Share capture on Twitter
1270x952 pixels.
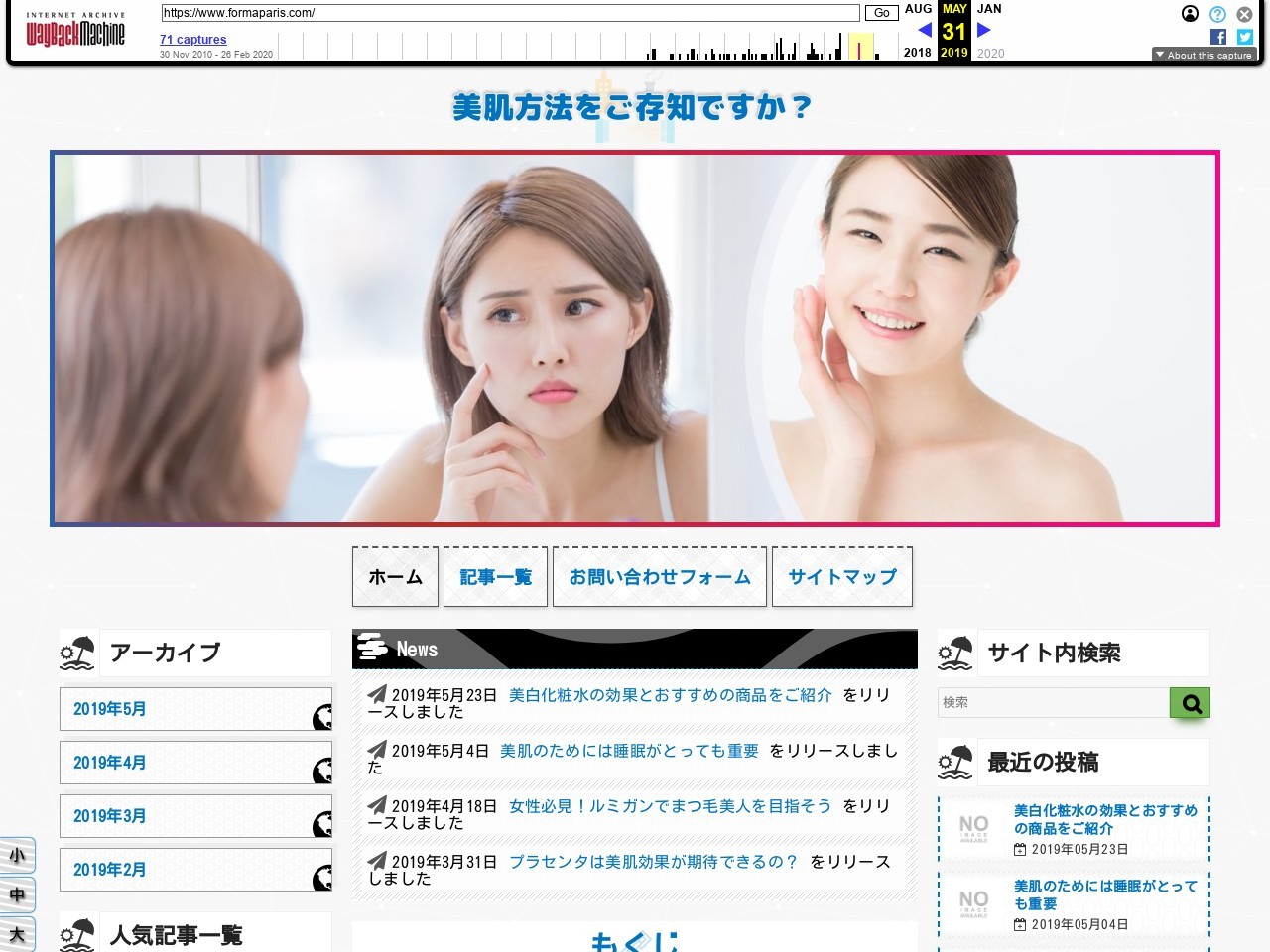point(1245,37)
